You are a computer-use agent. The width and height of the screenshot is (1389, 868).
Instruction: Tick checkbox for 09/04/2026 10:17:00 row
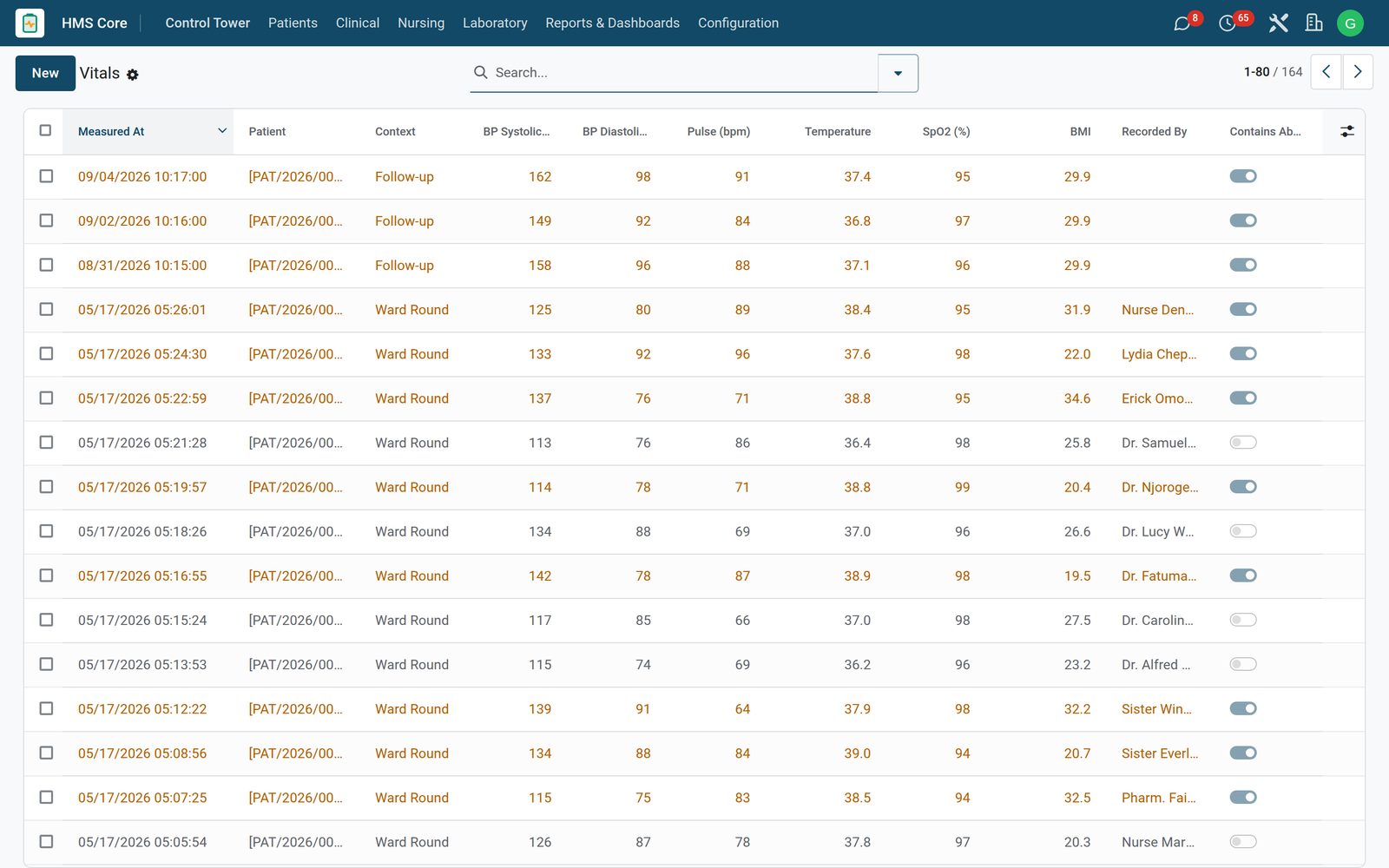(46, 176)
